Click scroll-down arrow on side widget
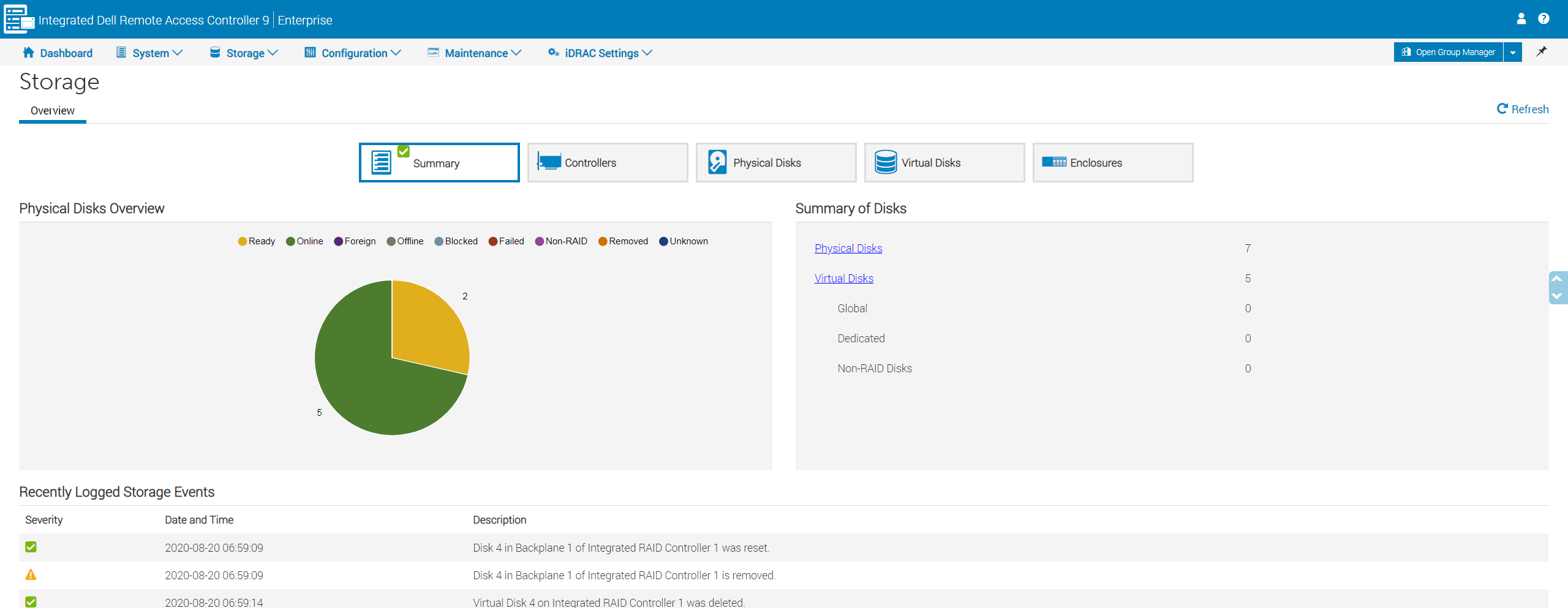Image resolution: width=1568 pixels, height=608 pixels. click(1556, 296)
